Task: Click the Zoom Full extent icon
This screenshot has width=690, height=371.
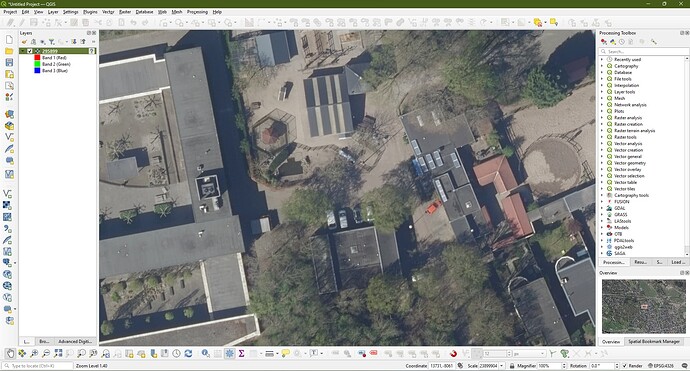Action: [x=58, y=353]
